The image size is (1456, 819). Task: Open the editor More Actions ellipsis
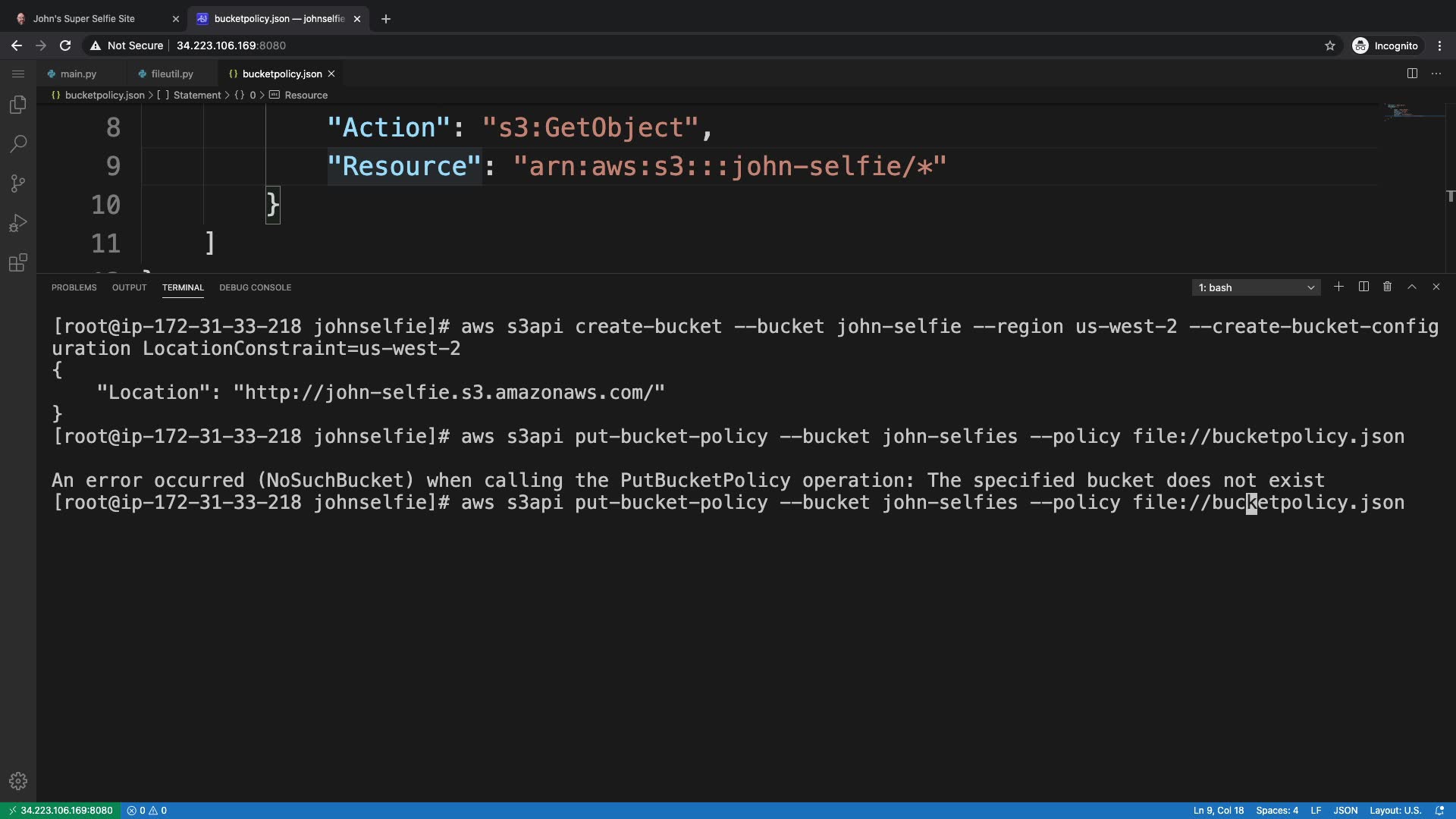[1436, 74]
